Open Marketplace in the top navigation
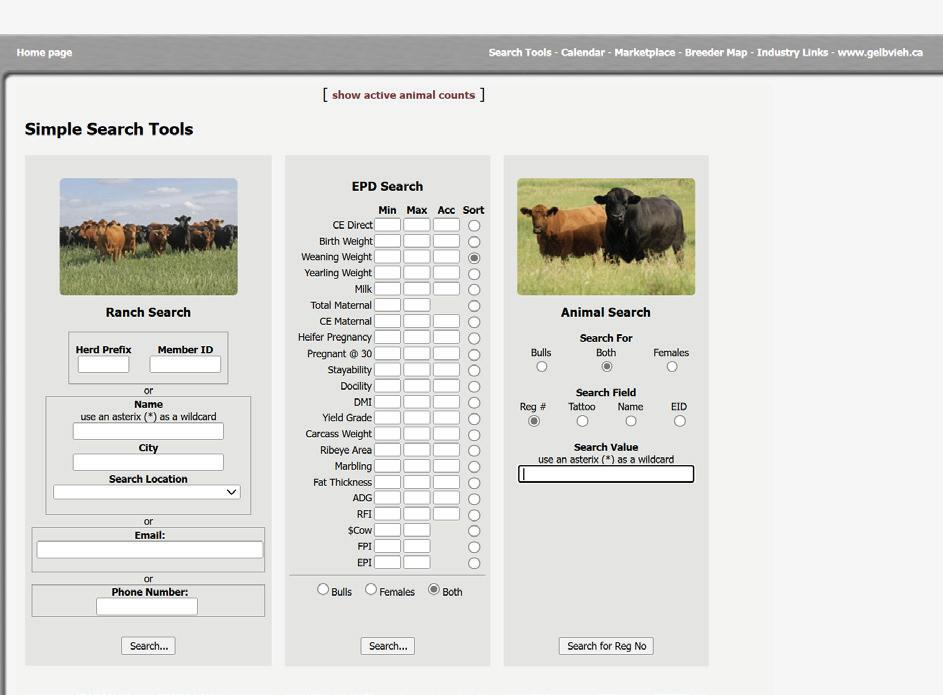 tap(645, 52)
